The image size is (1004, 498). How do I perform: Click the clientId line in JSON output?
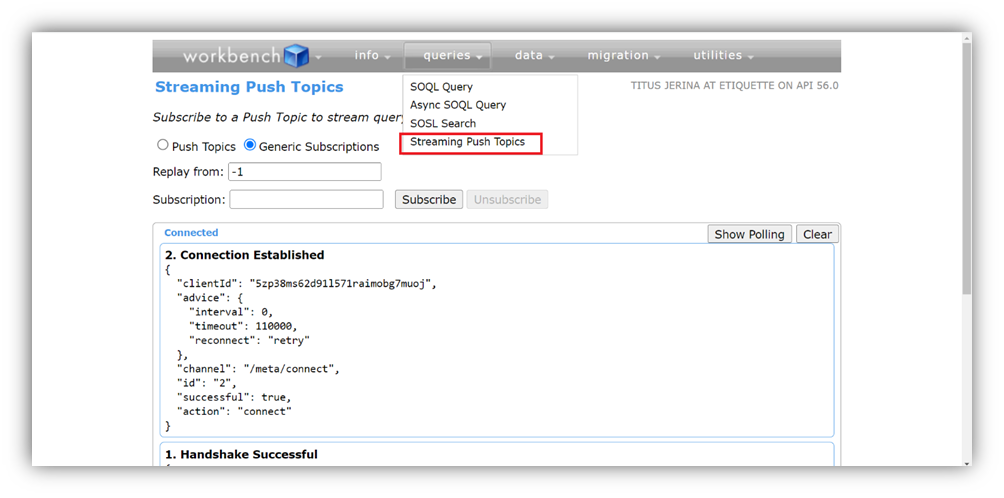[x=307, y=284]
